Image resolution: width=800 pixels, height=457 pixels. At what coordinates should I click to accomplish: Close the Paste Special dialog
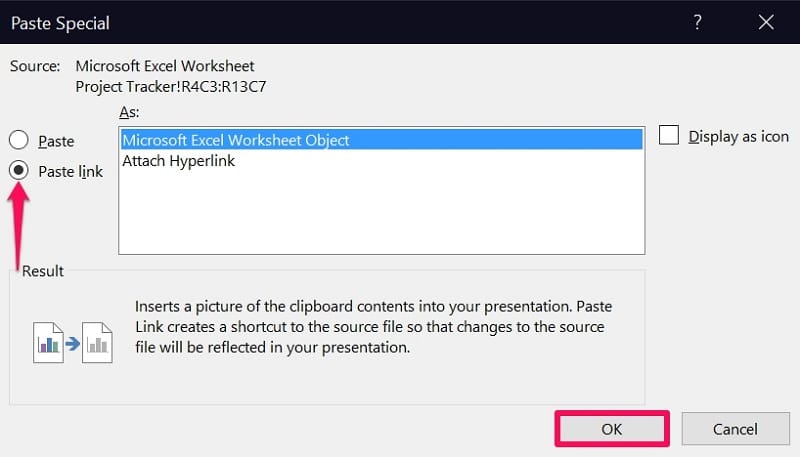coord(766,22)
